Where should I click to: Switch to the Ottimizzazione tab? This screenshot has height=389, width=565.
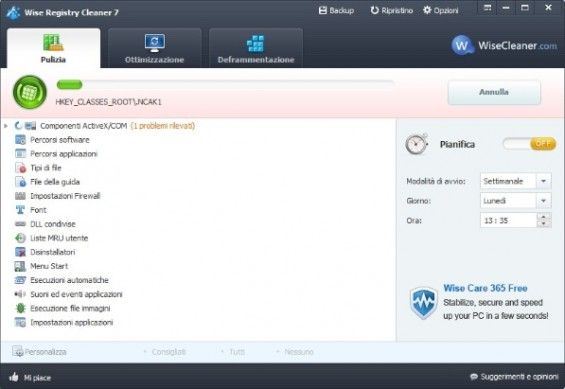click(155, 48)
